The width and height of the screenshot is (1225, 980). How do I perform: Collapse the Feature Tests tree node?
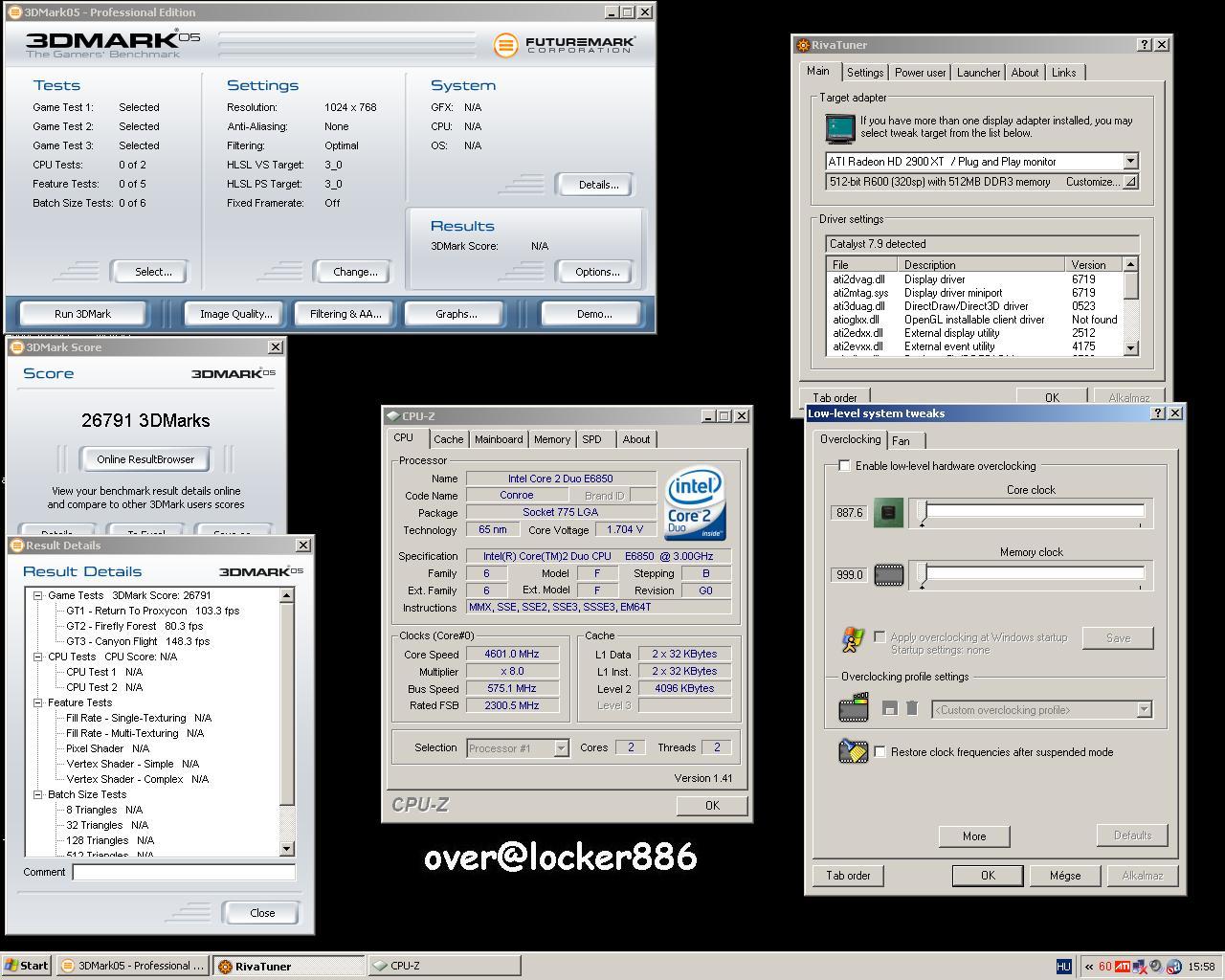tap(38, 702)
